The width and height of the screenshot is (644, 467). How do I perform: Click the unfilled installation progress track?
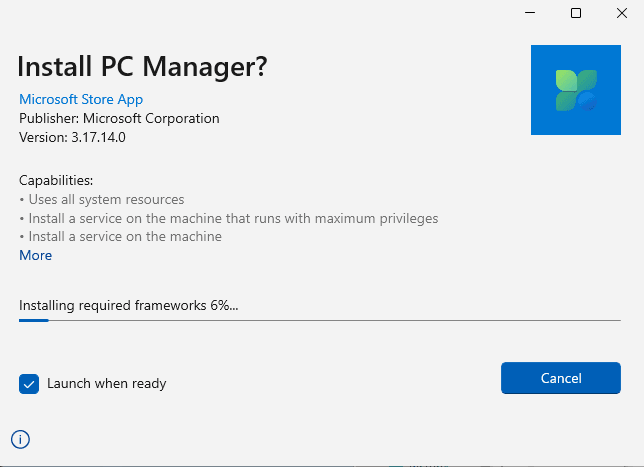pos(330,320)
